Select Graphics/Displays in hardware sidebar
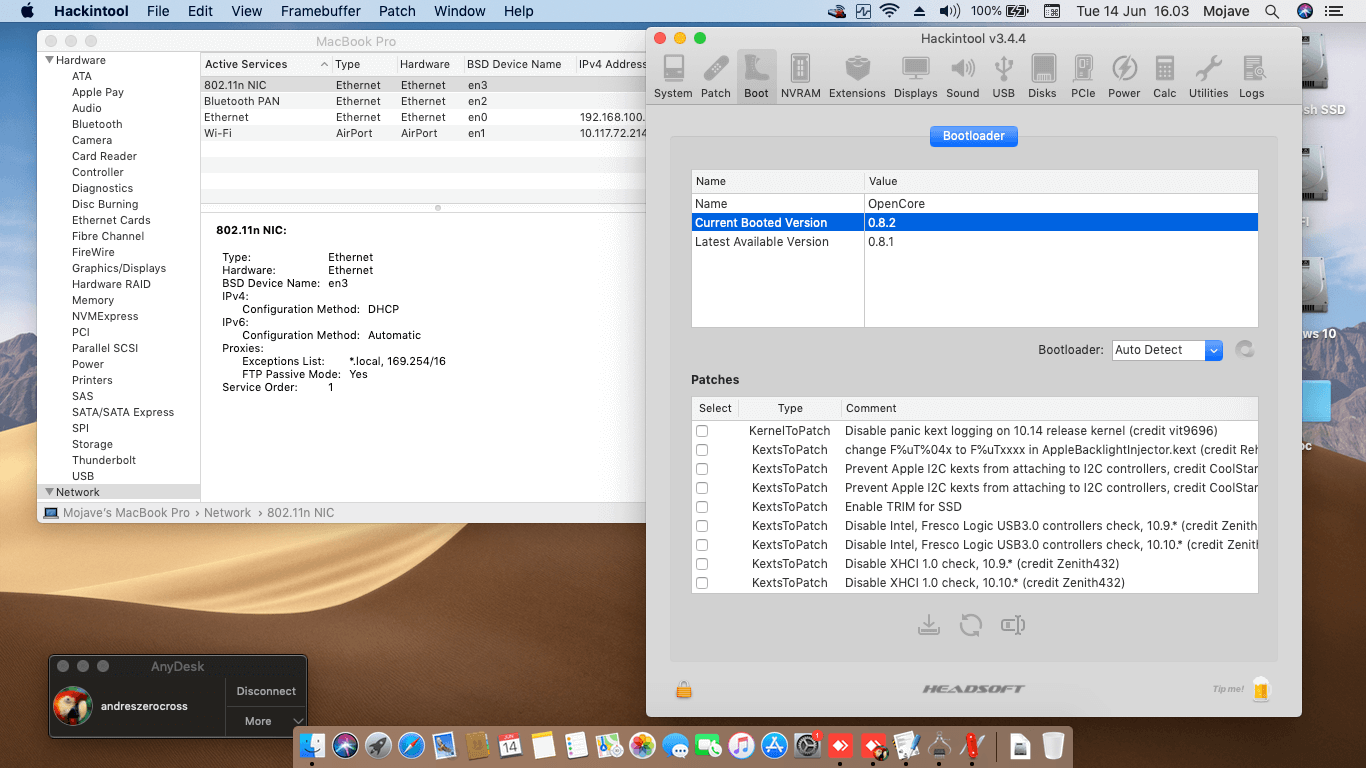The image size is (1366, 768). point(119,268)
